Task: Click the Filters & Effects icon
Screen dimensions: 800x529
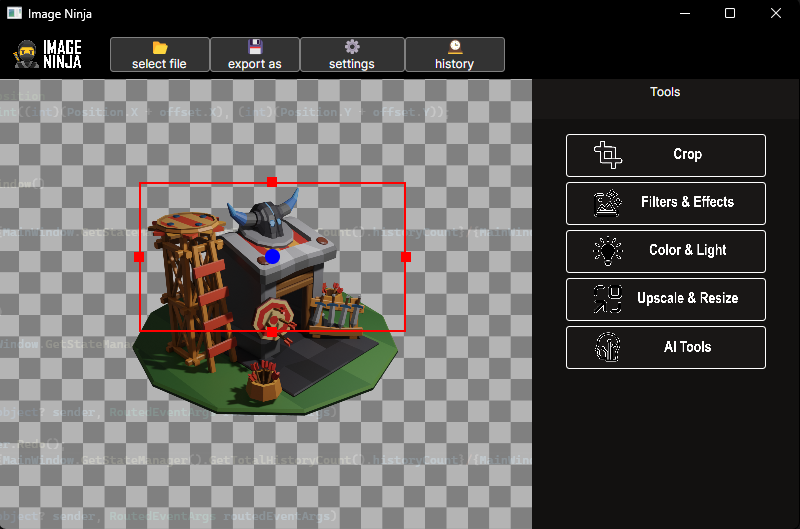Action: pos(608,203)
